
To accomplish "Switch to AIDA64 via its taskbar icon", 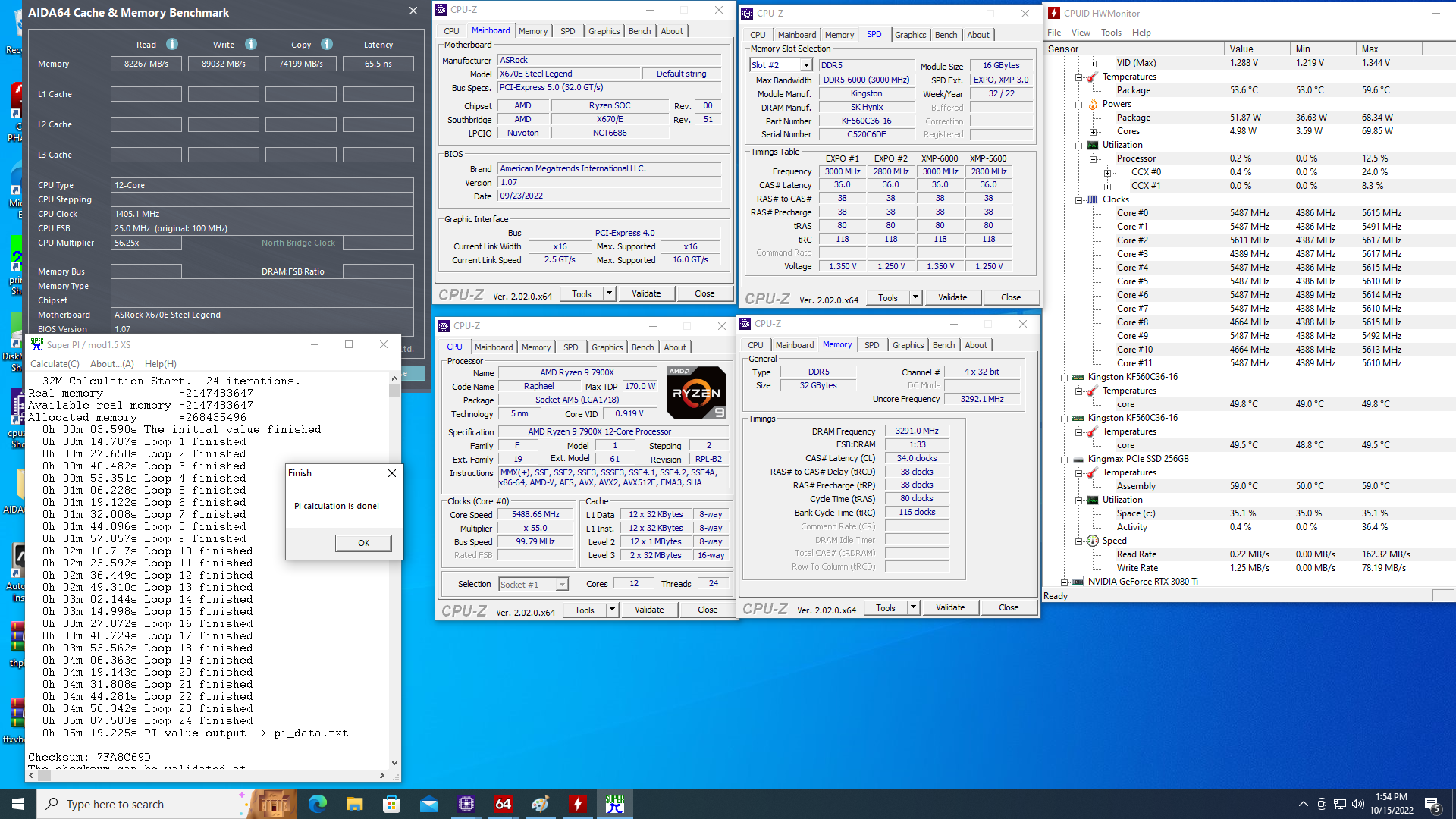I will 503,804.
